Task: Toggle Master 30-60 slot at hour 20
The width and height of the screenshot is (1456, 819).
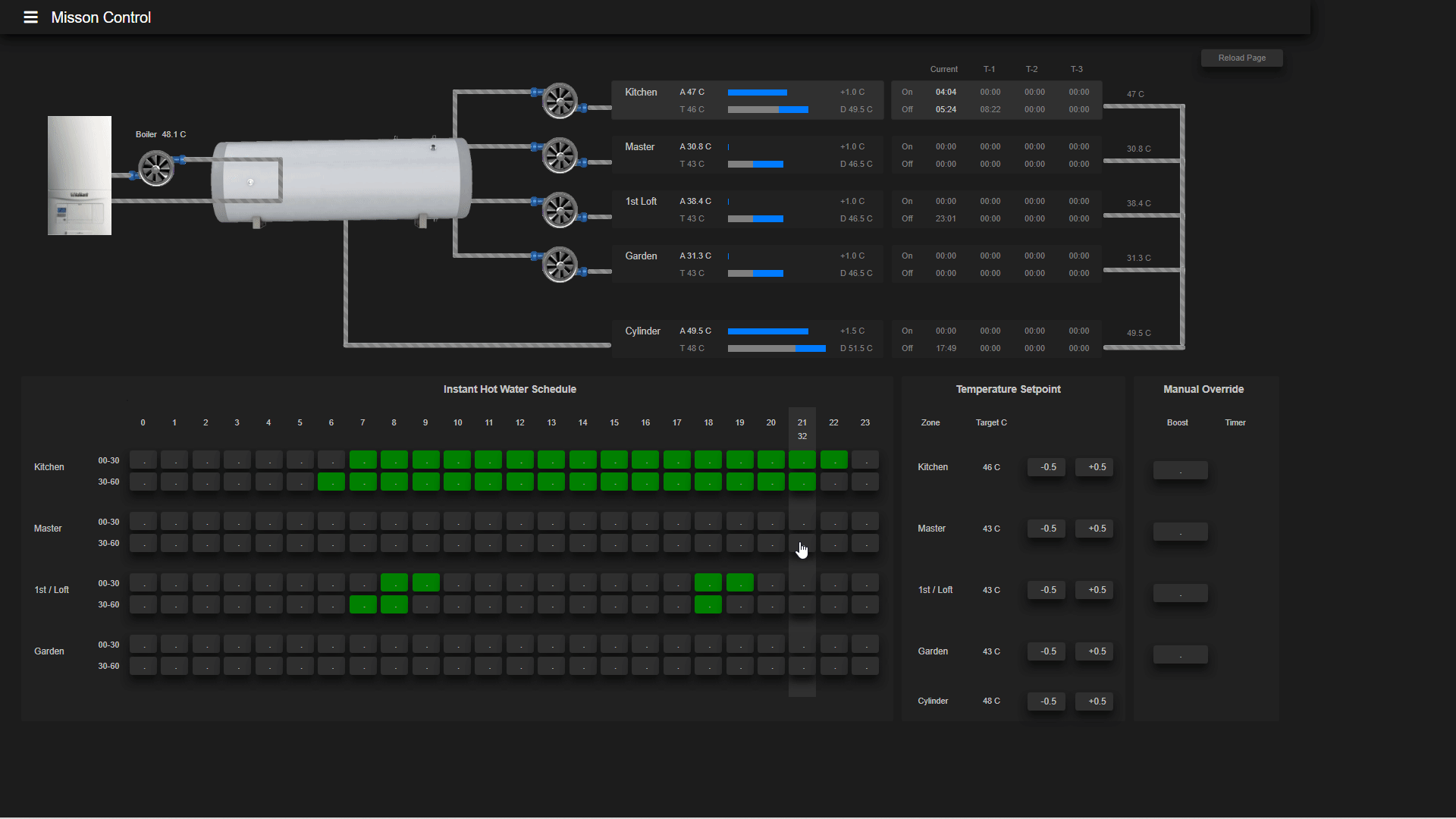Action: pyautogui.click(x=771, y=543)
